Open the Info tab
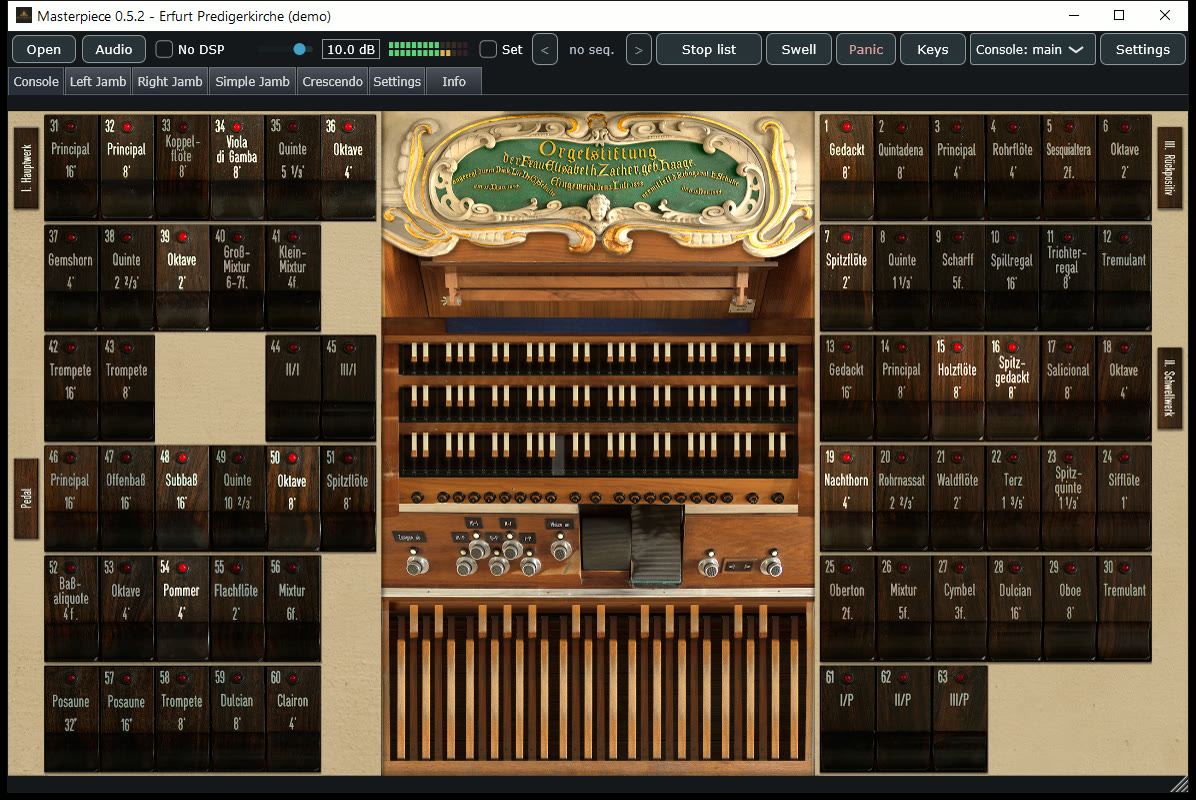1196x800 pixels. pos(454,82)
